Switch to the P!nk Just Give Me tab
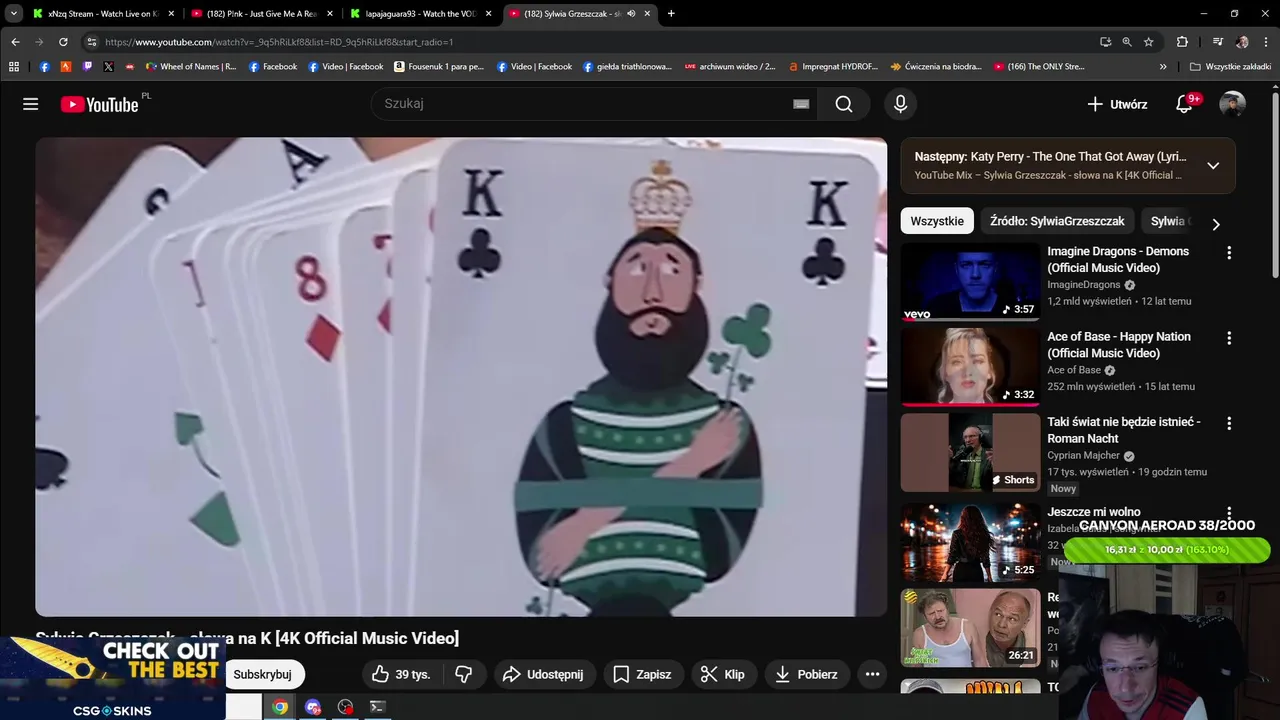 [261, 14]
